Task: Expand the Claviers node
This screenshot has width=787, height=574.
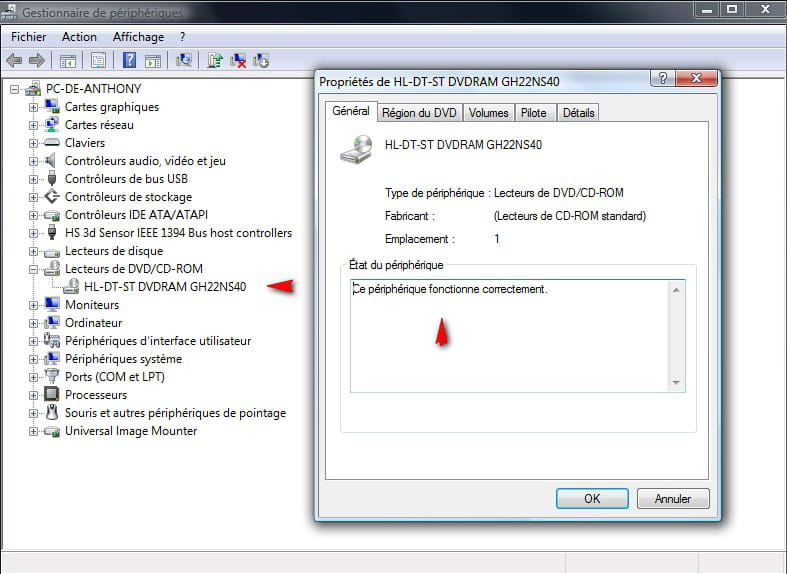Action: click(x=33, y=143)
